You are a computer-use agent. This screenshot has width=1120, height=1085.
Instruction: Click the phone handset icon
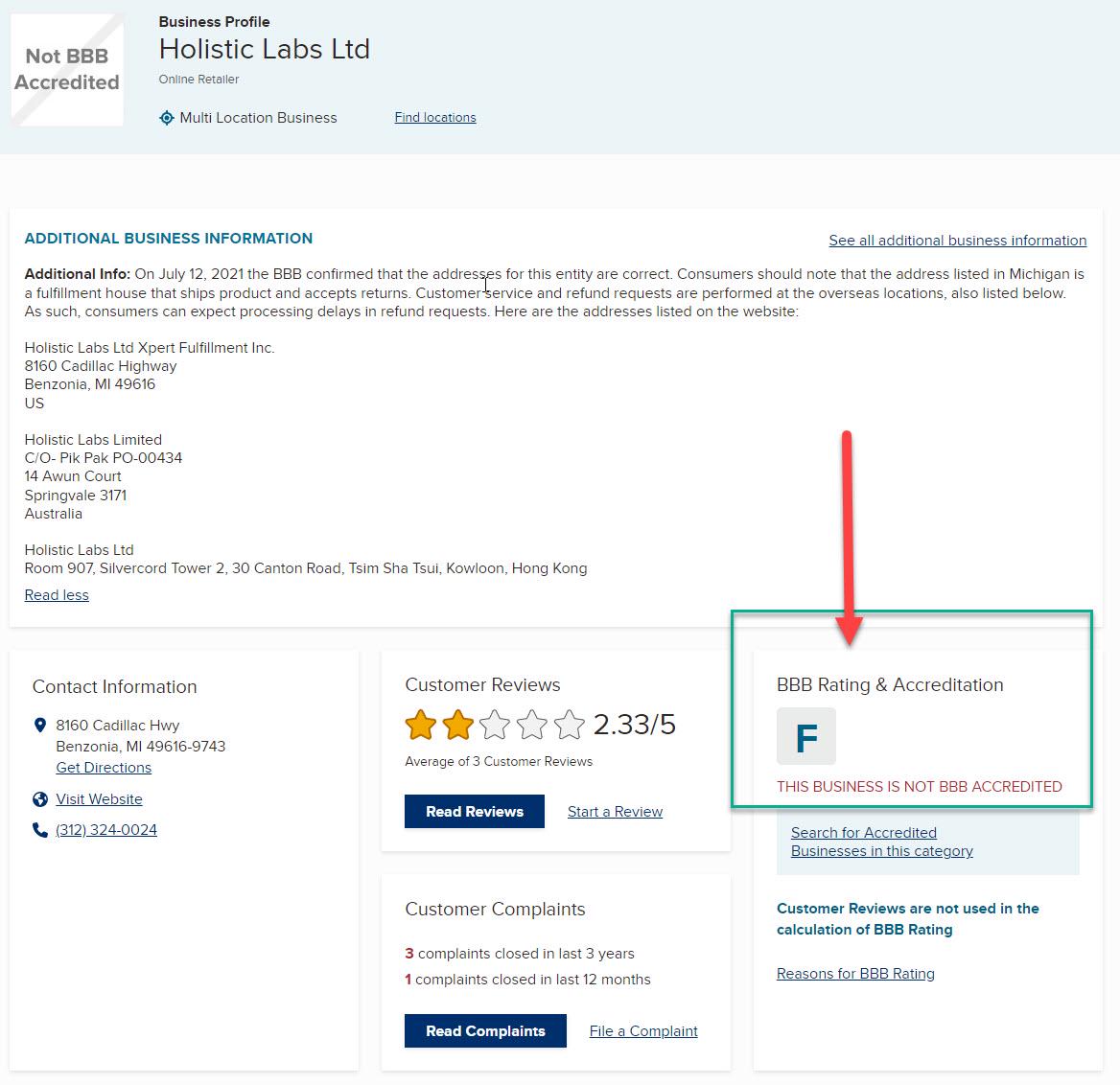[x=40, y=830]
